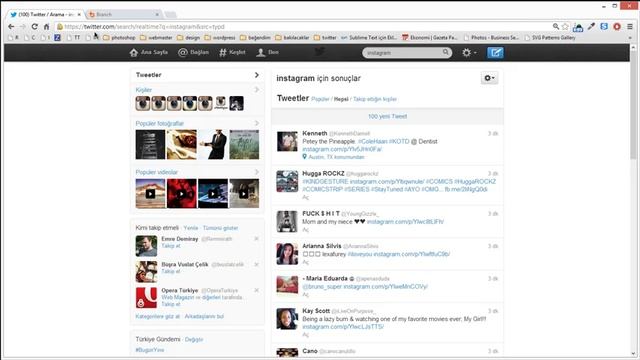
Task: Click the color picker eyedropper extension icon
Action: click(591, 27)
